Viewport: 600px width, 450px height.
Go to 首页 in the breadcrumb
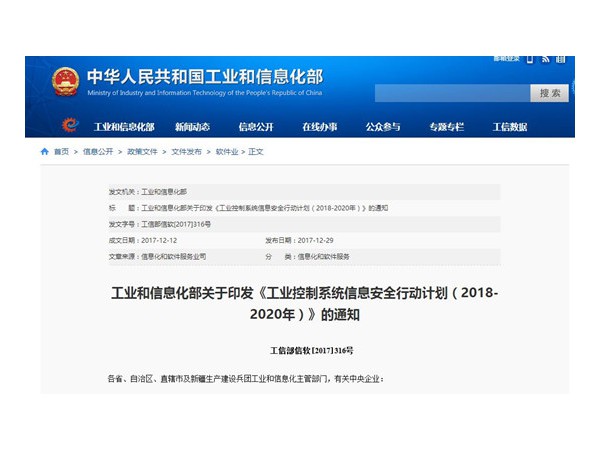point(61,152)
